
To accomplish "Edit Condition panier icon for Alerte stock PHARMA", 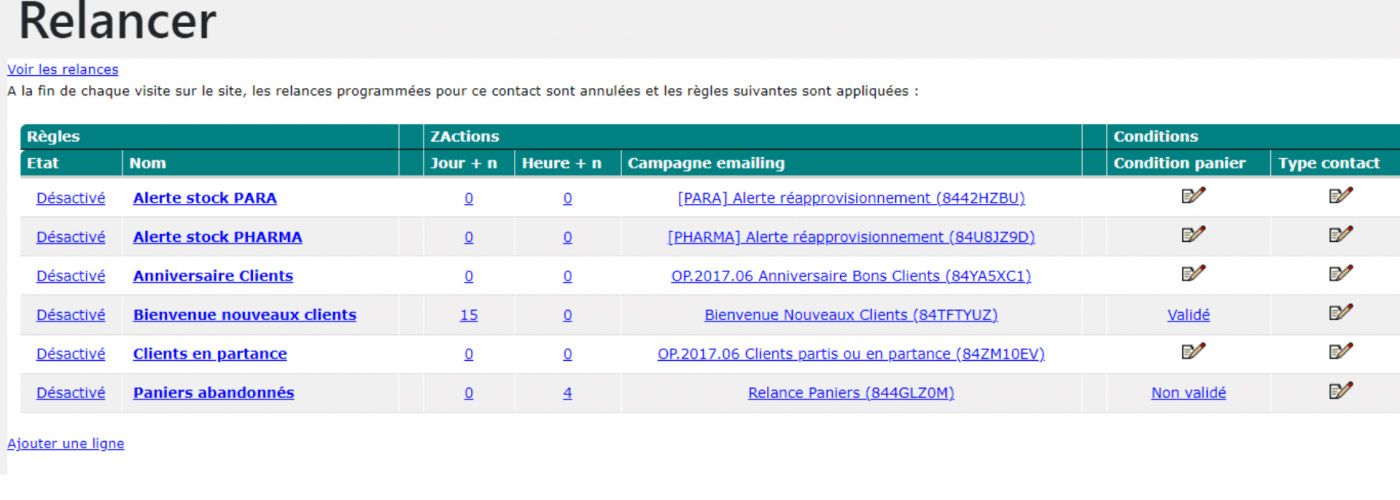I will tap(1193, 234).
